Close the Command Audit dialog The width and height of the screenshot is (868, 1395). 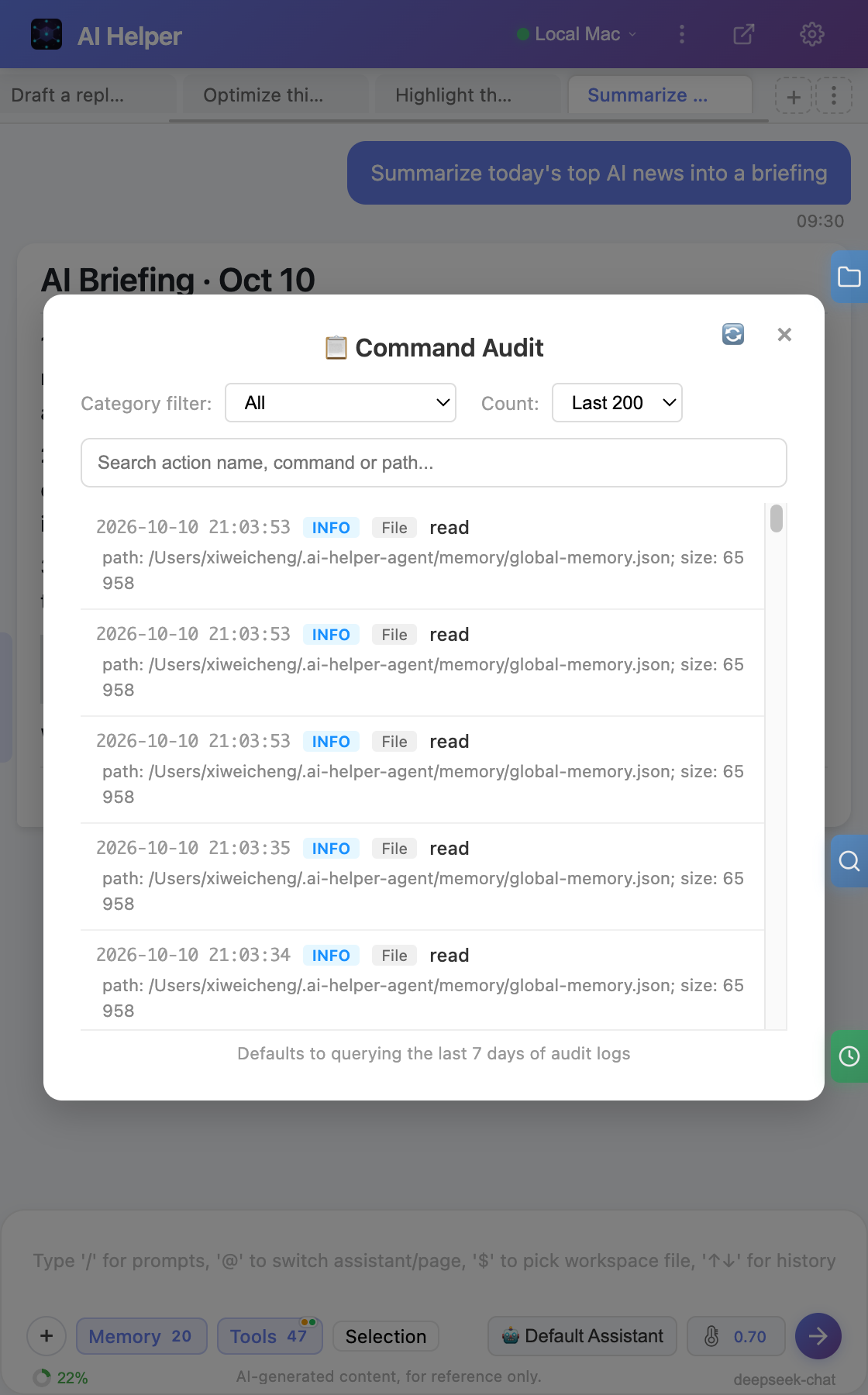784,334
